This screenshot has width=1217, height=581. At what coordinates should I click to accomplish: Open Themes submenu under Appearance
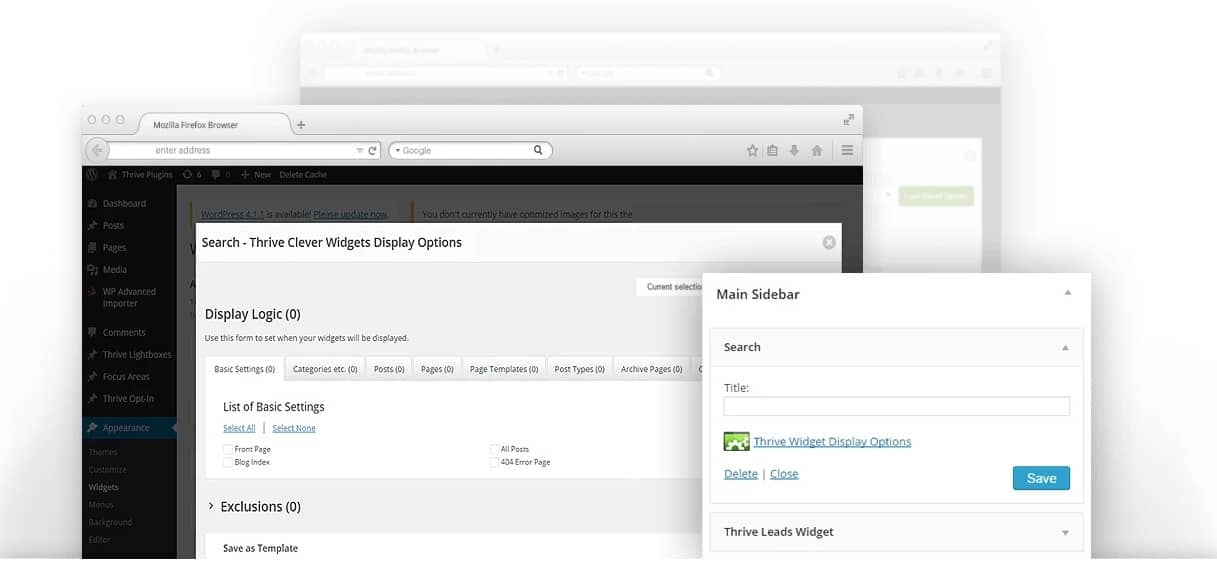coord(103,452)
